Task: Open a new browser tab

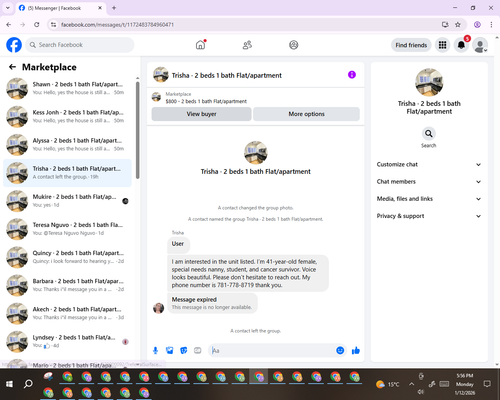Action: pyautogui.click(x=114, y=8)
